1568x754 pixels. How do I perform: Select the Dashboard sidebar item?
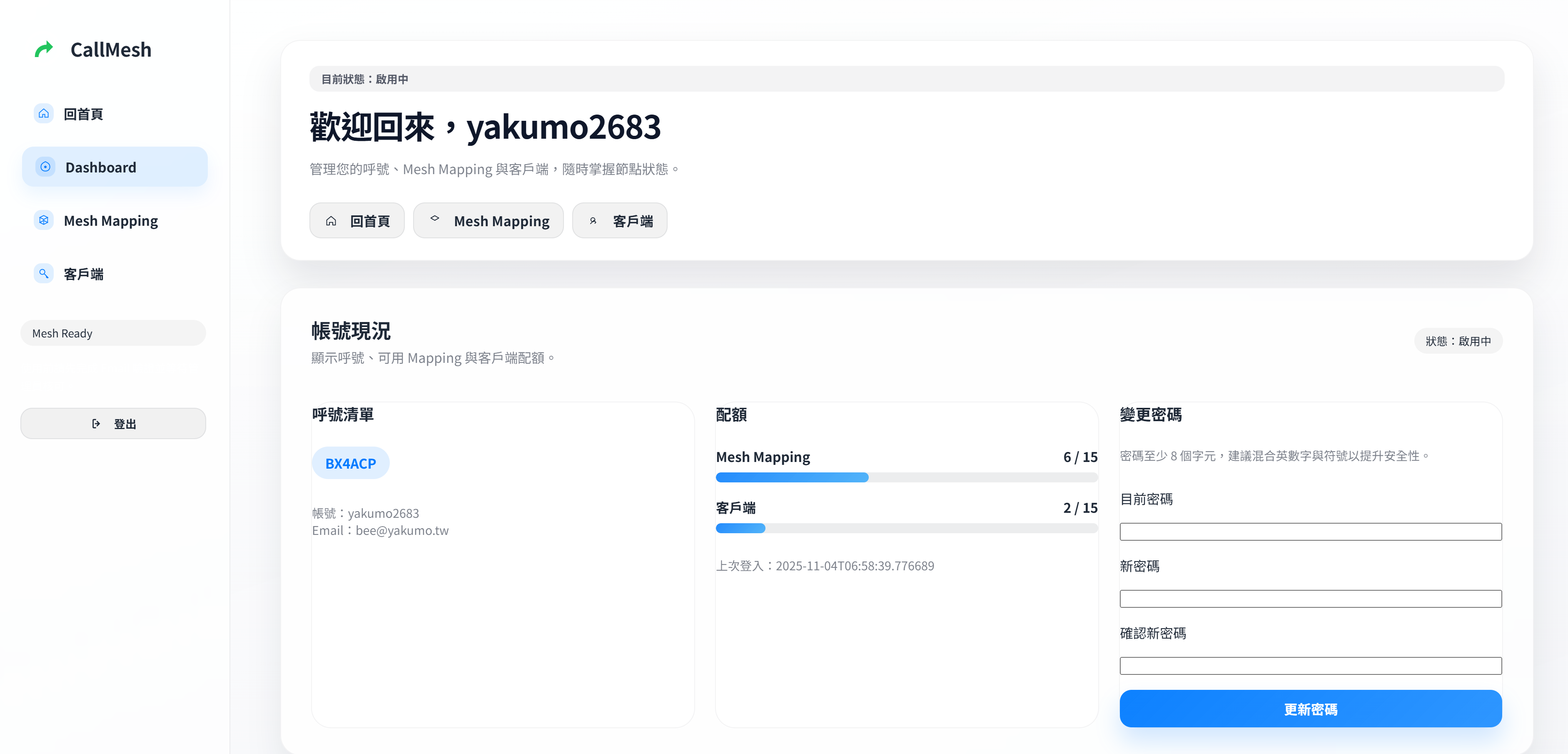(115, 167)
